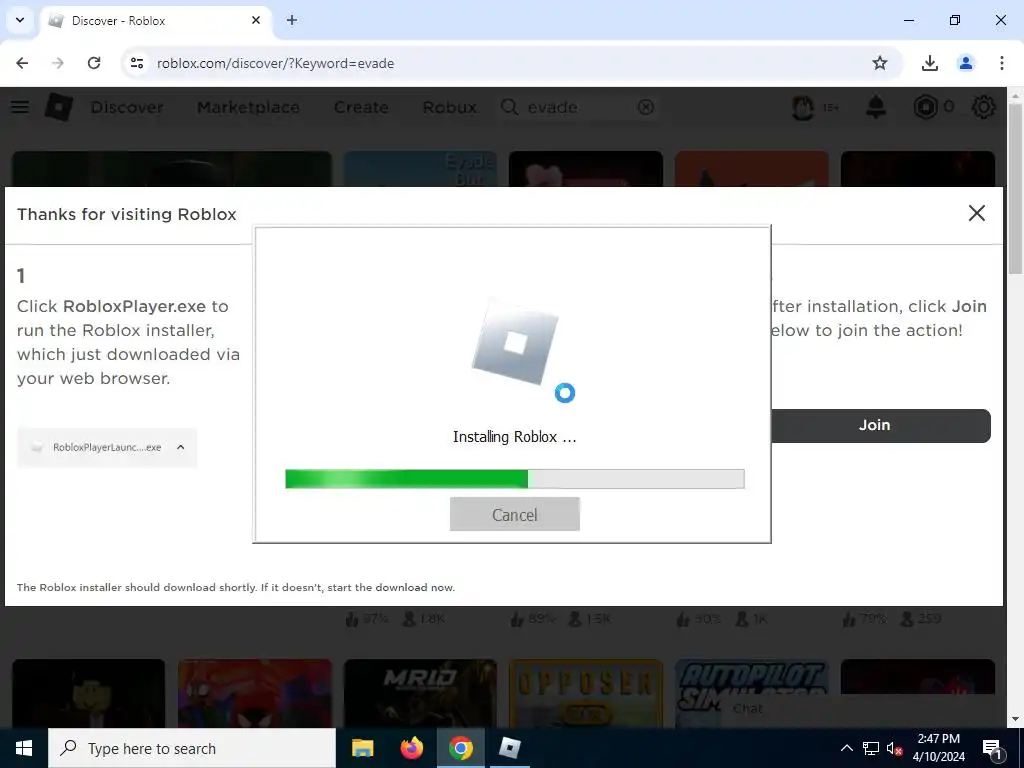1024x768 pixels.
Task: Open Roblox notifications bell
Action: coord(876,107)
